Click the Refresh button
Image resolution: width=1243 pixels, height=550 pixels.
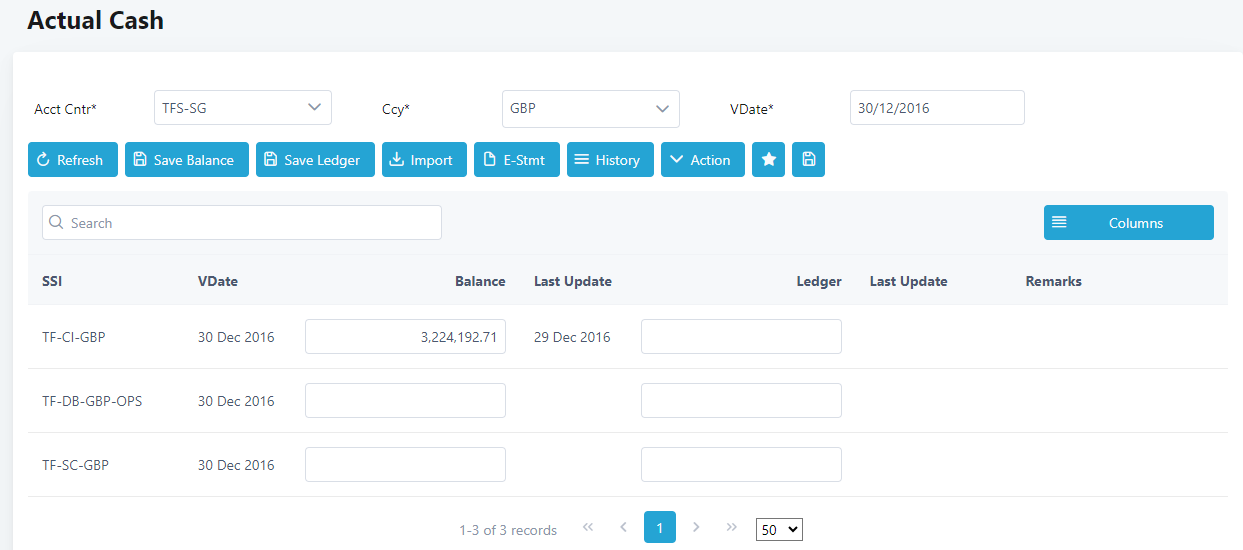pos(73,160)
